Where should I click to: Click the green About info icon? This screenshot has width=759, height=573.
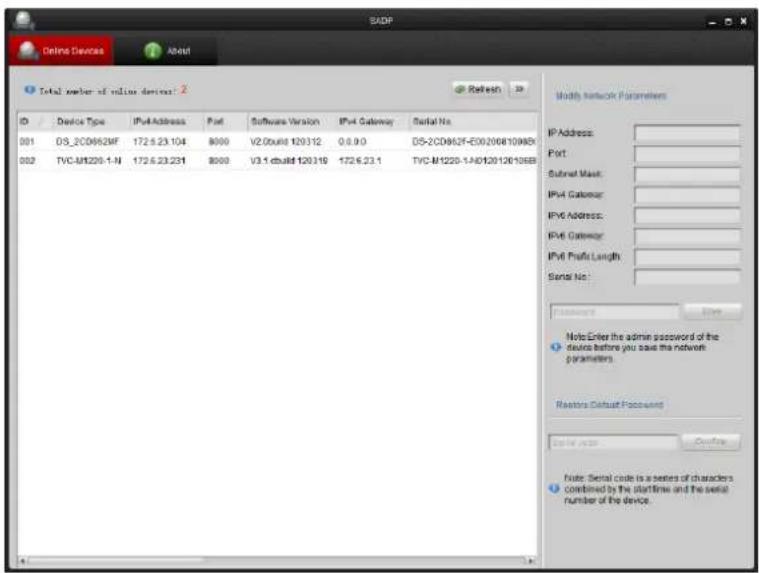(152, 51)
